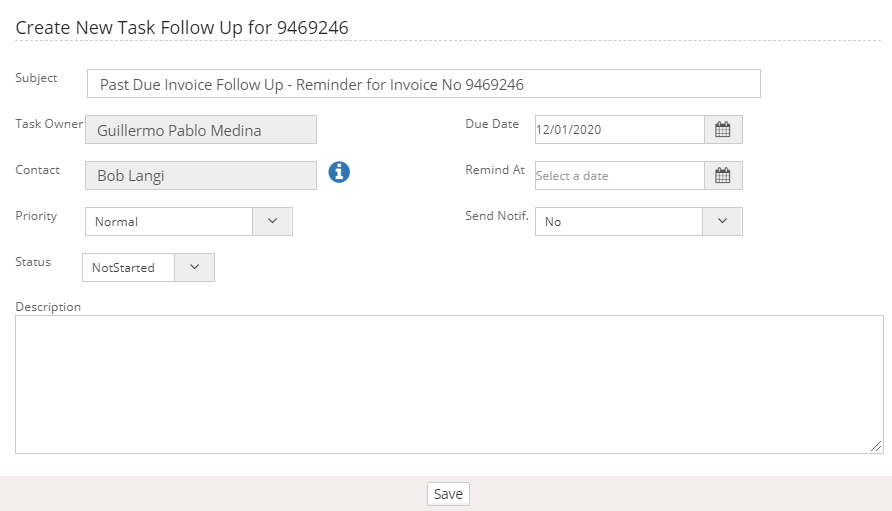Click the info icon beside Contact field

point(339,172)
